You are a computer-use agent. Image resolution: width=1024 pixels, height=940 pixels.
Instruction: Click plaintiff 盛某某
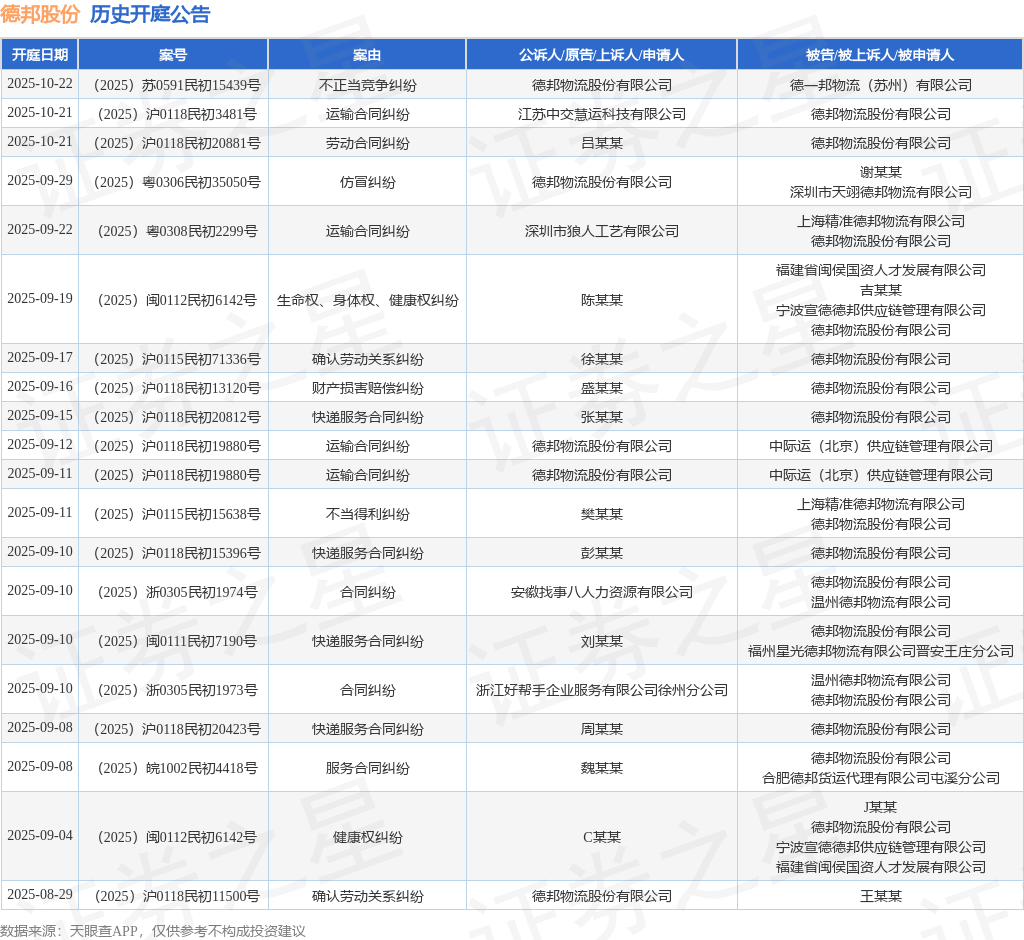tap(601, 388)
